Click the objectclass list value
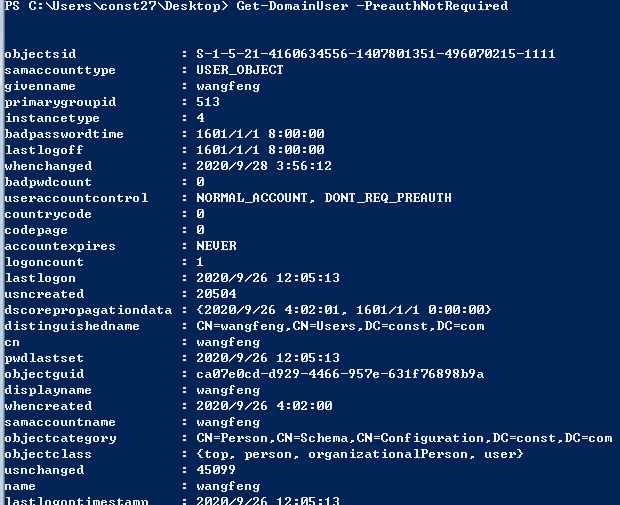 point(360,454)
